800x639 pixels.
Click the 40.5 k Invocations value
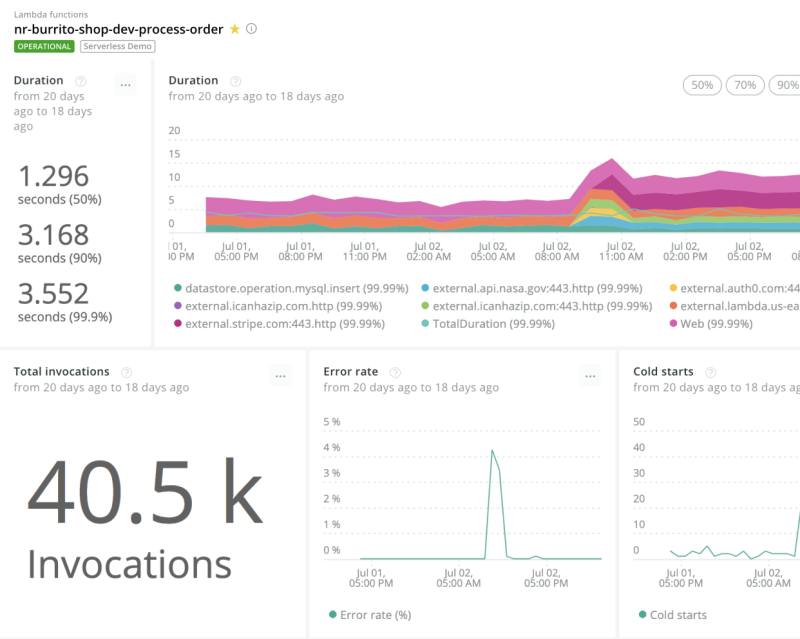(143, 520)
